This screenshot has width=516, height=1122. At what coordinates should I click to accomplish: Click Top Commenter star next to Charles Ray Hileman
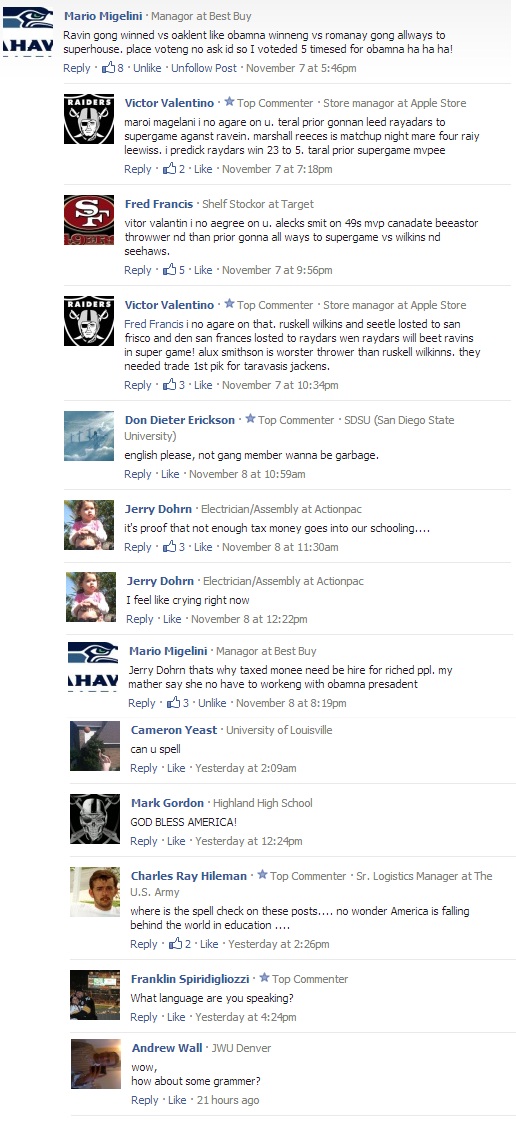[x=262, y=875]
